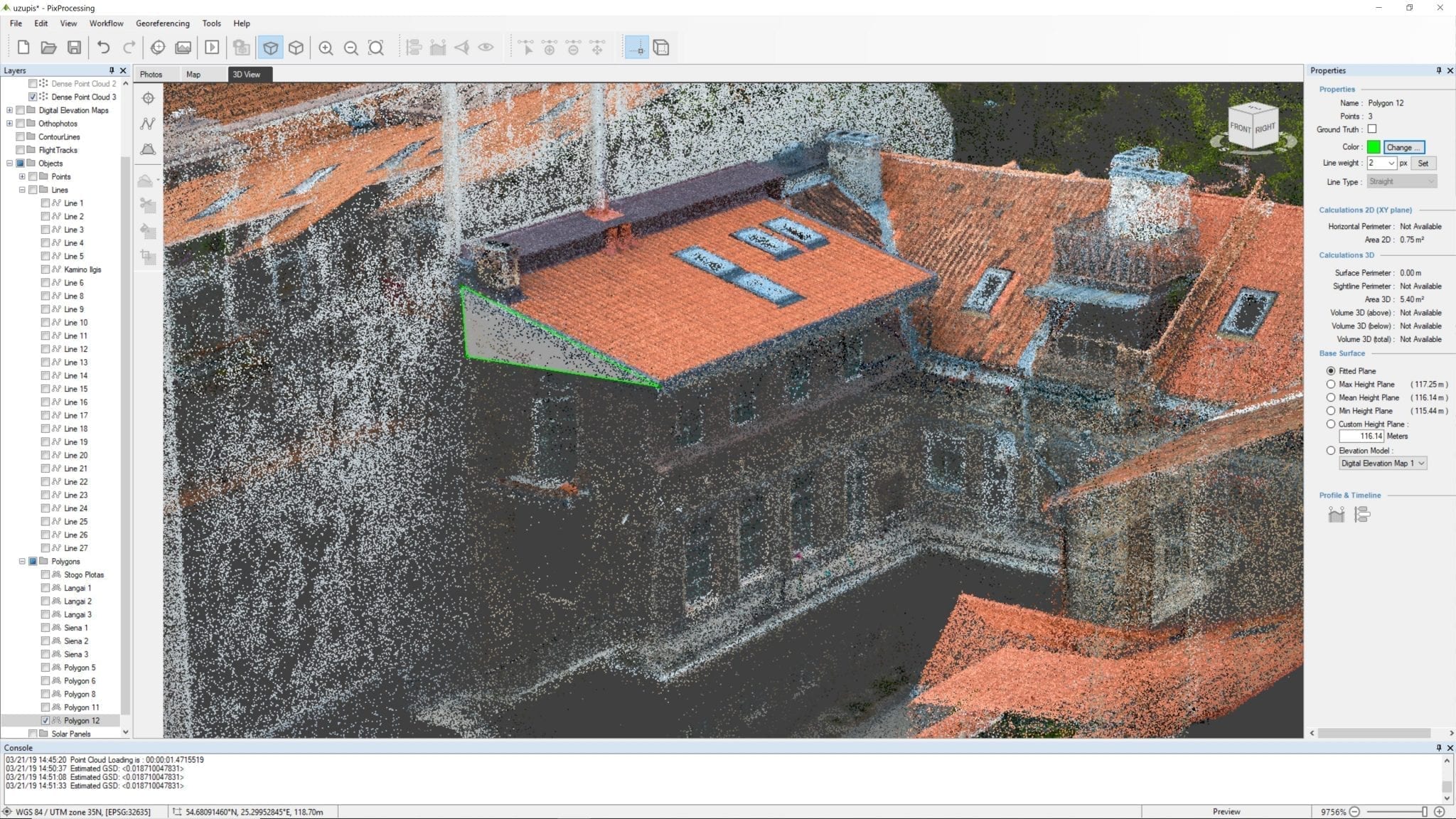Select the Max Height Plane radio button
Viewport: 1456px width, 819px height.
point(1331,385)
